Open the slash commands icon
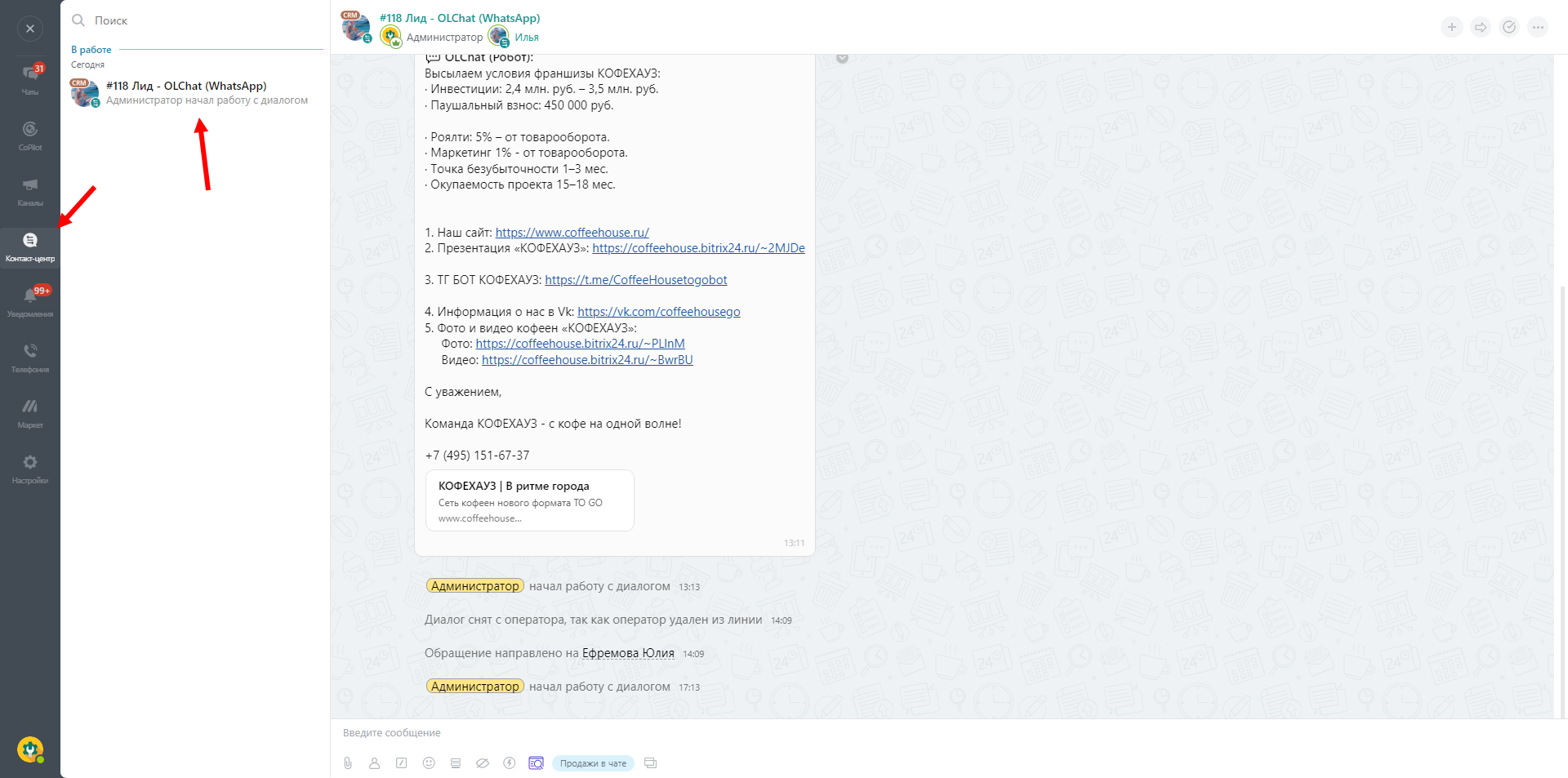The height and width of the screenshot is (778, 1568). pyautogui.click(x=401, y=763)
